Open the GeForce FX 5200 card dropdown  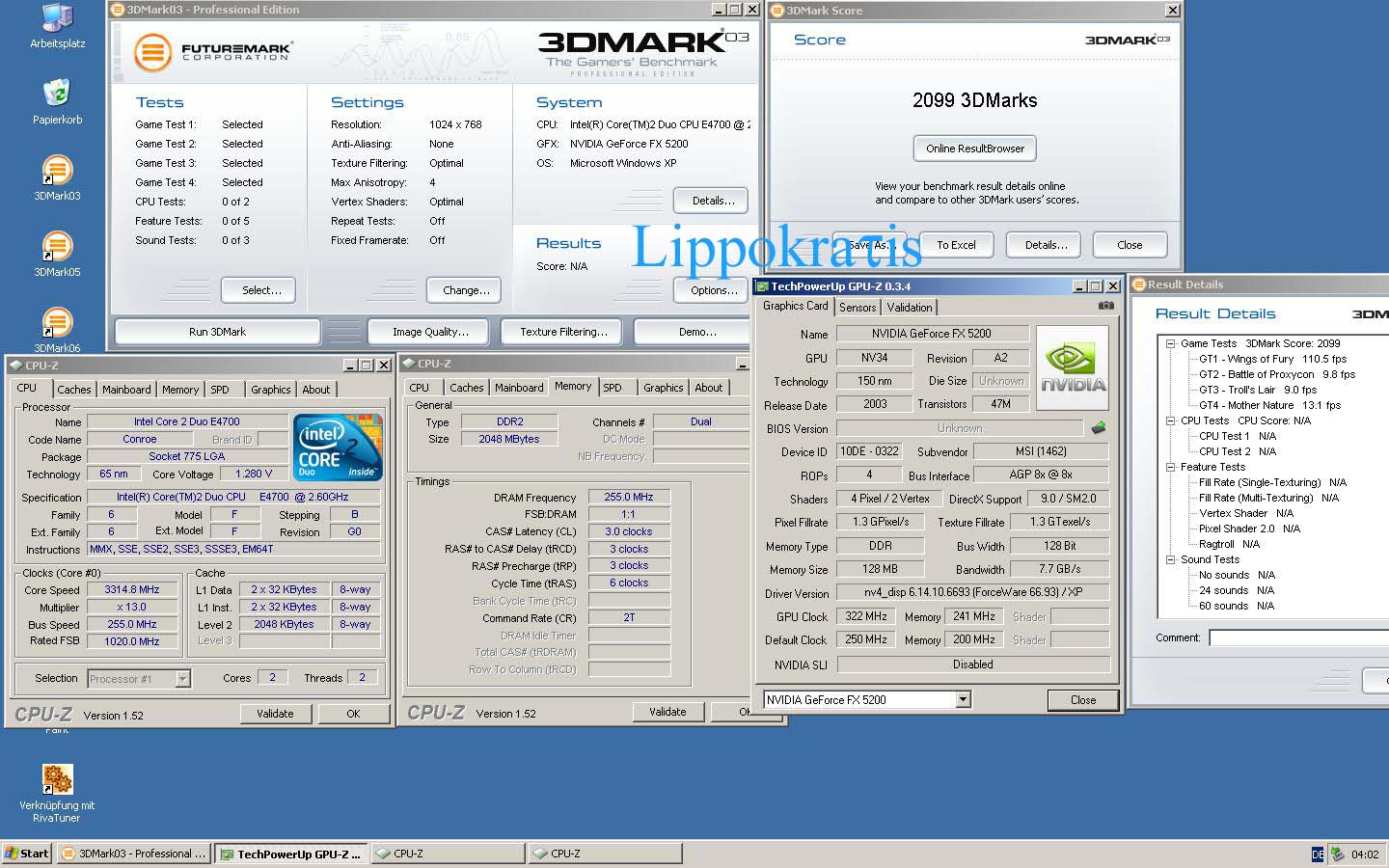point(963,699)
